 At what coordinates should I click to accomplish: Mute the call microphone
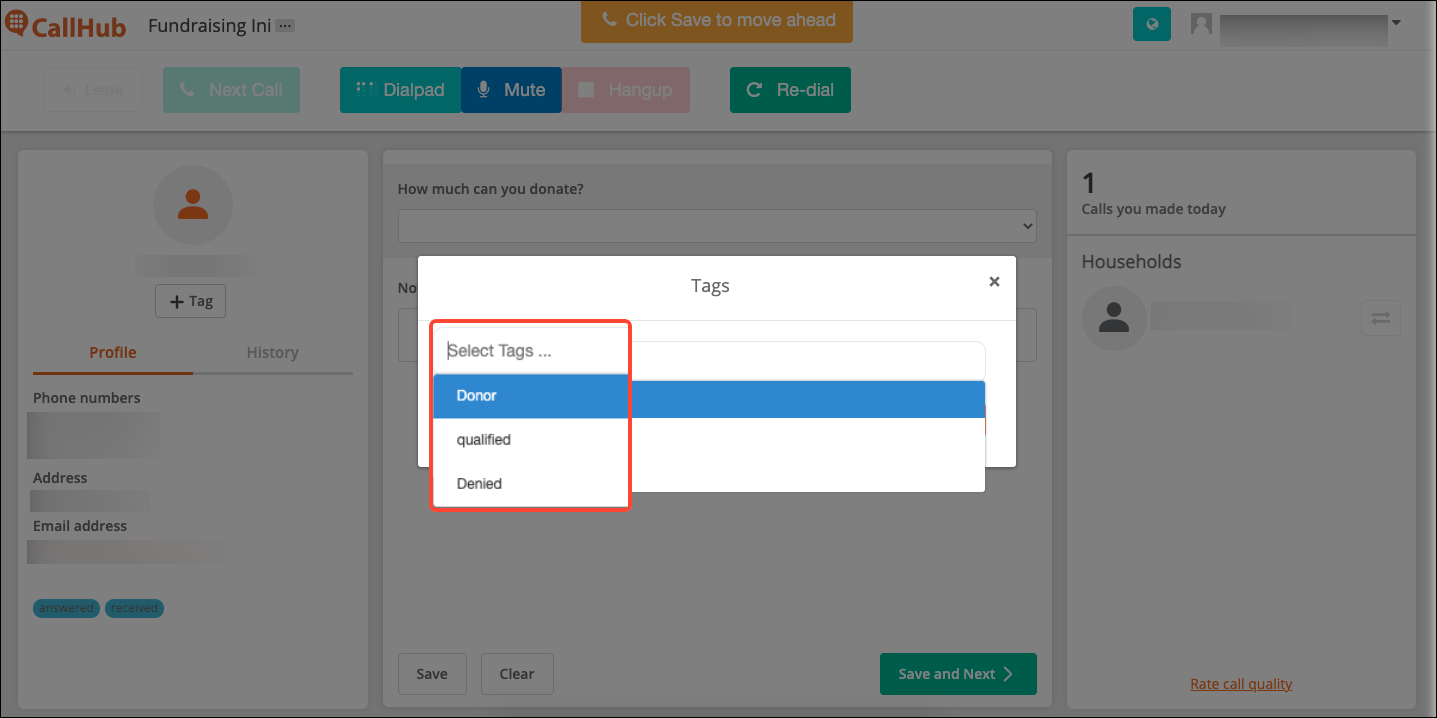pyautogui.click(x=511, y=90)
